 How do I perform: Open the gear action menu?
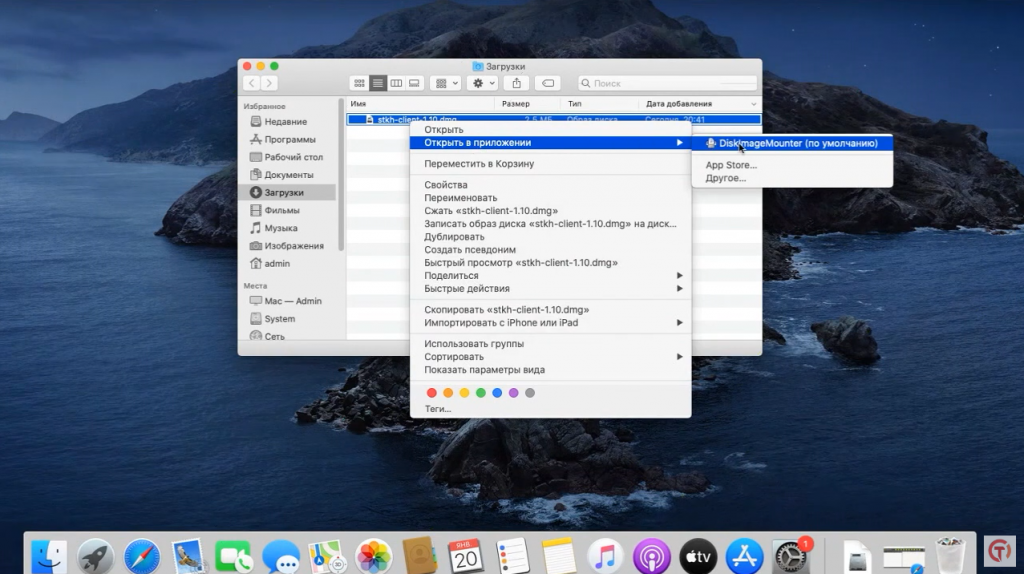click(483, 84)
